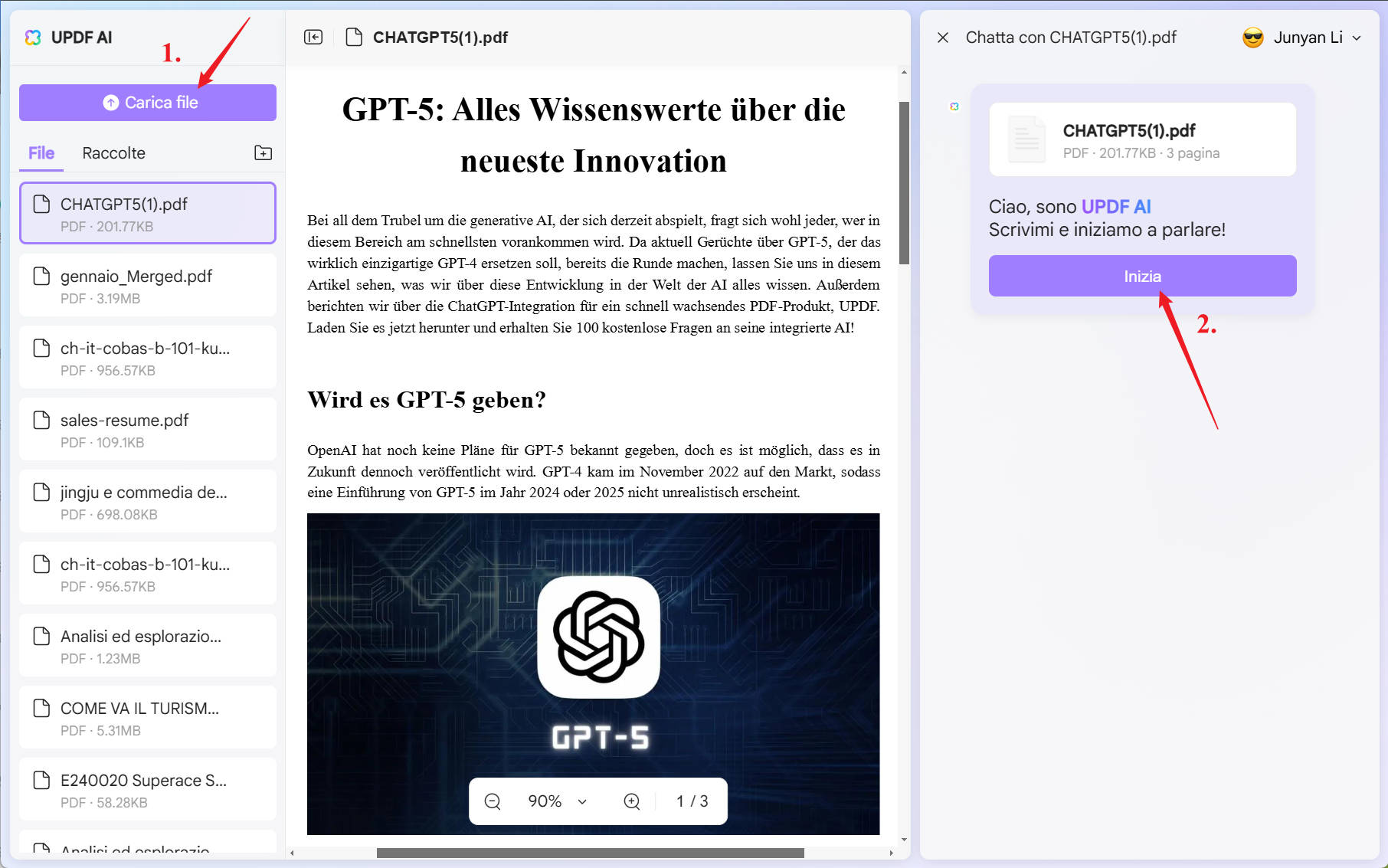Open gennaio_Merged.pdf from the file list
Screen dimensions: 1388x868
148,286
